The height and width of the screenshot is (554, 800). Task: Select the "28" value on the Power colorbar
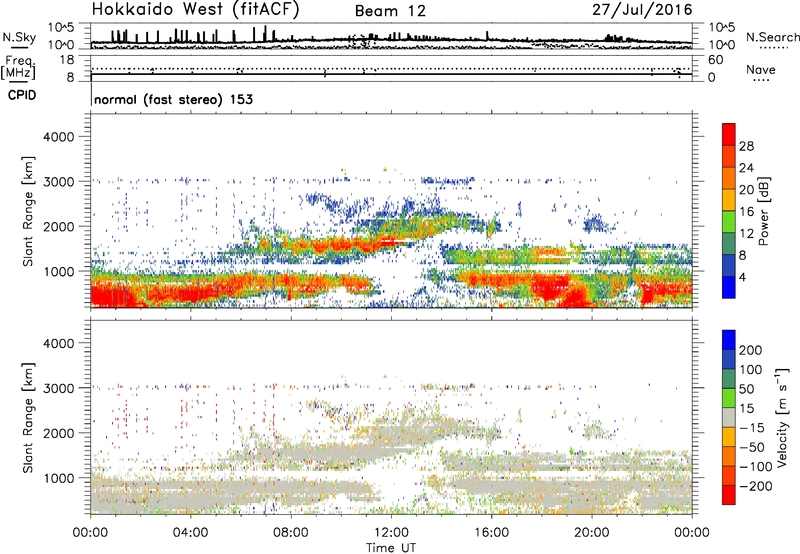tap(746, 146)
